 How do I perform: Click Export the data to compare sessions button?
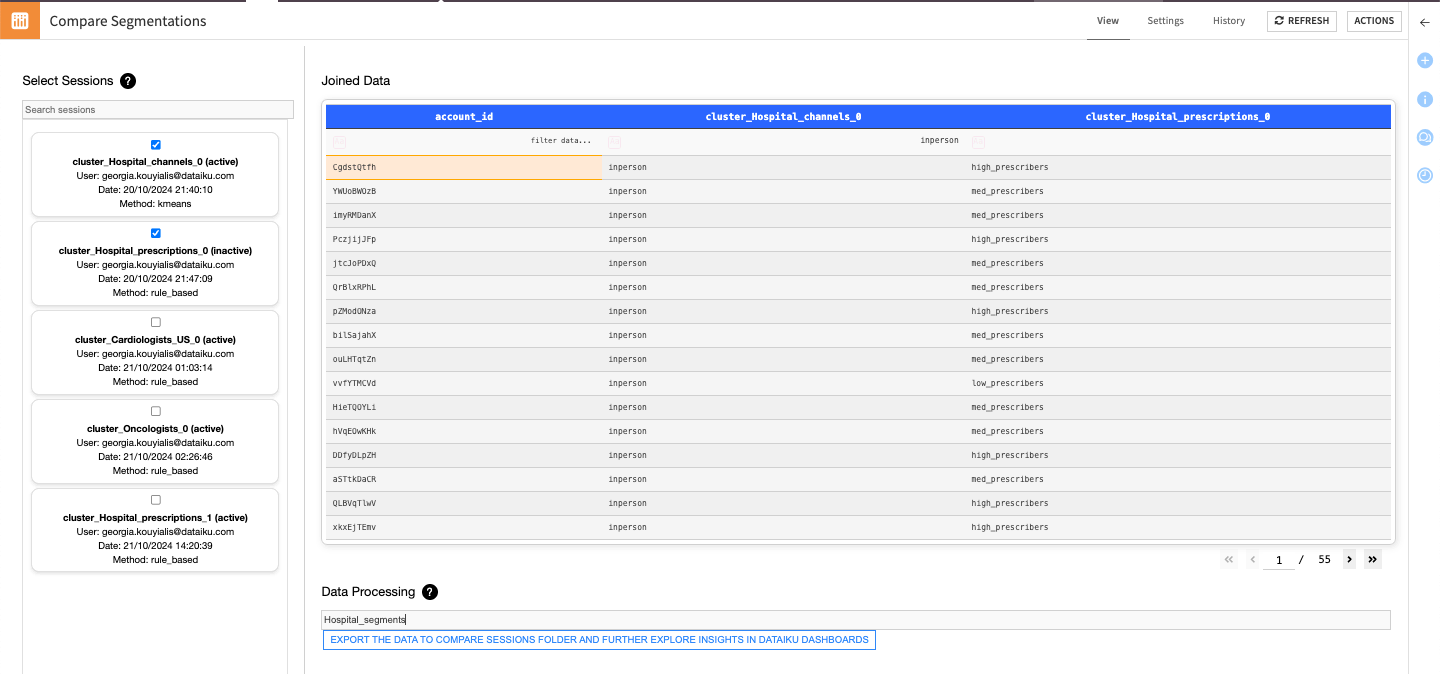[599, 640]
